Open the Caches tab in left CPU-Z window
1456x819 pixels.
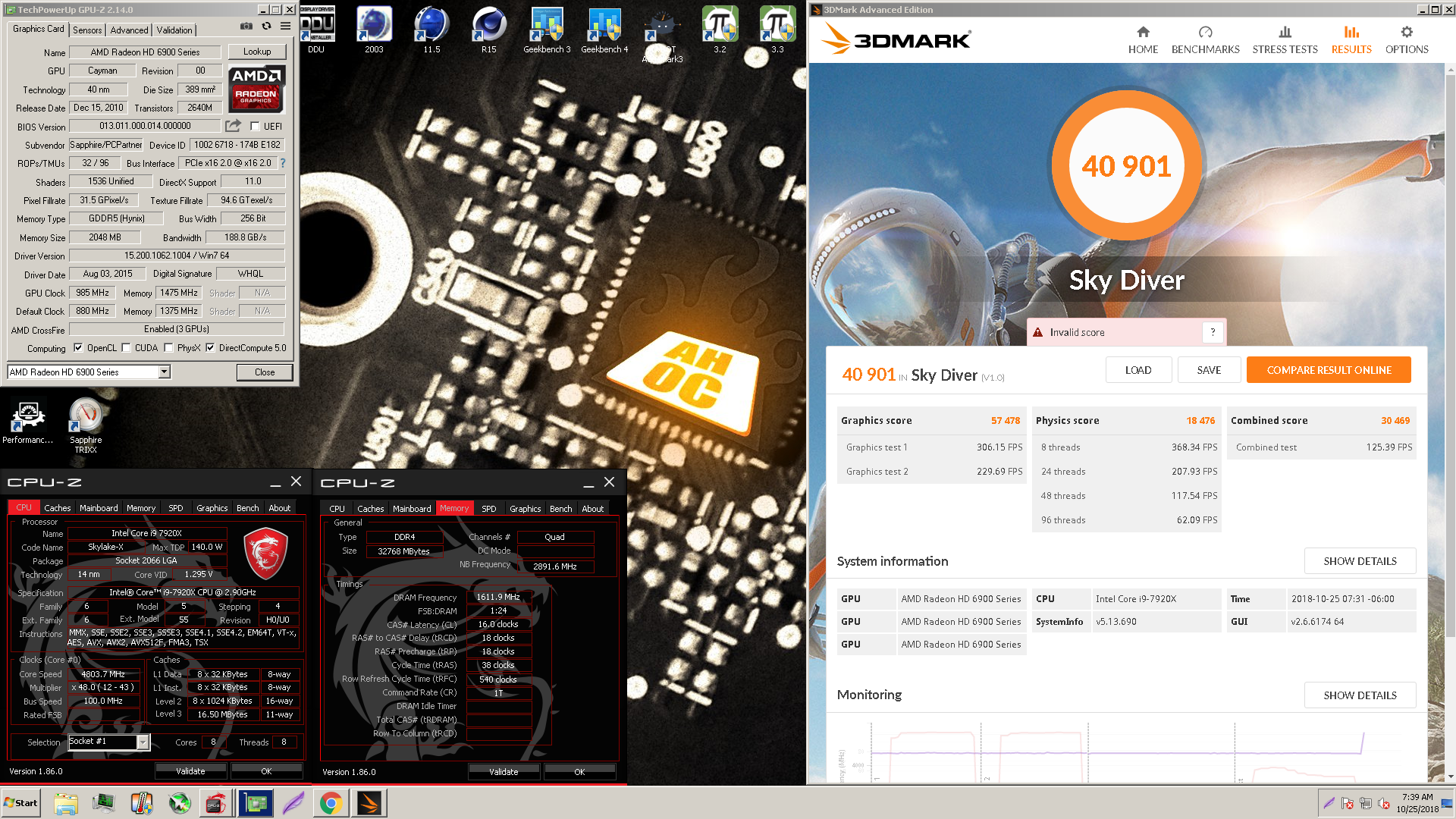(x=57, y=508)
